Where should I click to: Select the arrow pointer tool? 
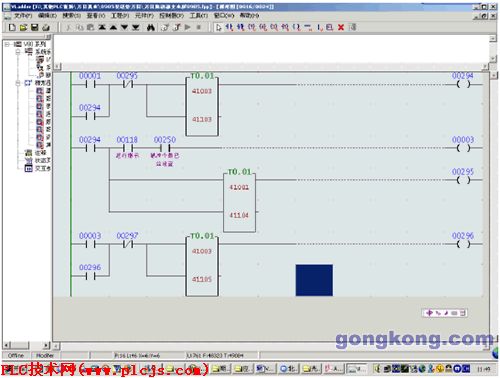[219, 27]
